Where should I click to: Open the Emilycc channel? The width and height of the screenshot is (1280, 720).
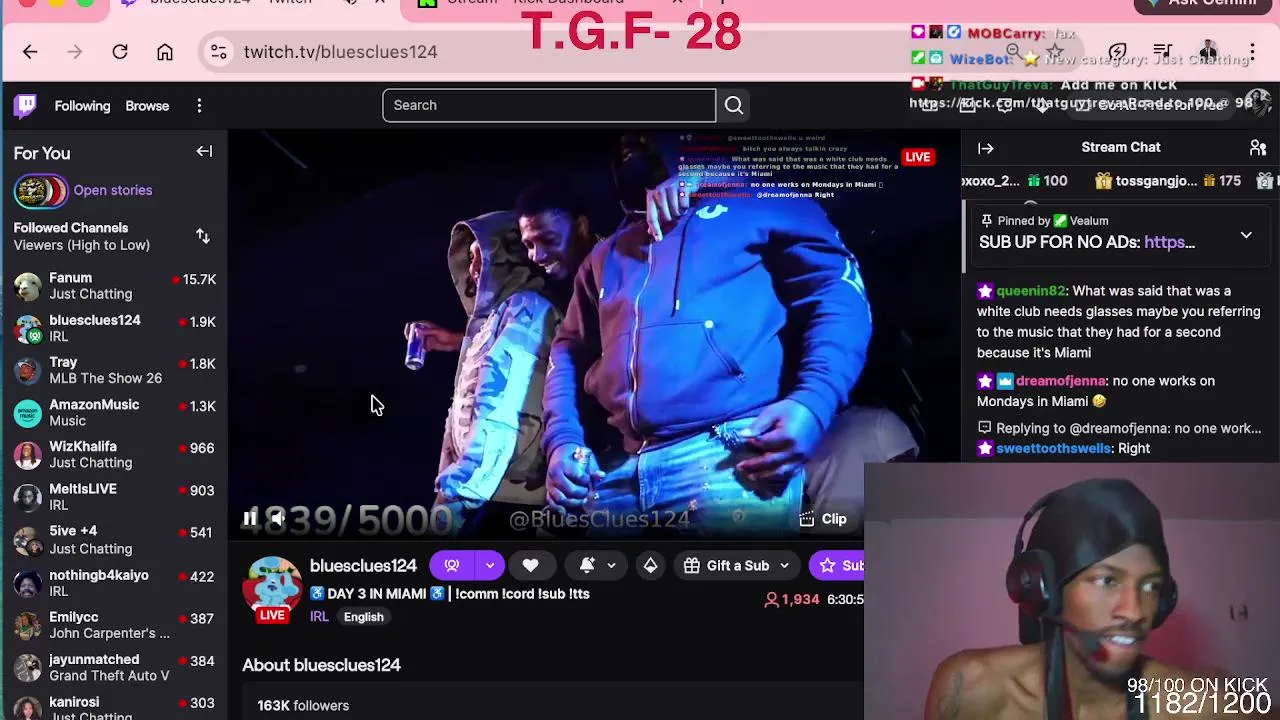tap(114, 625)
